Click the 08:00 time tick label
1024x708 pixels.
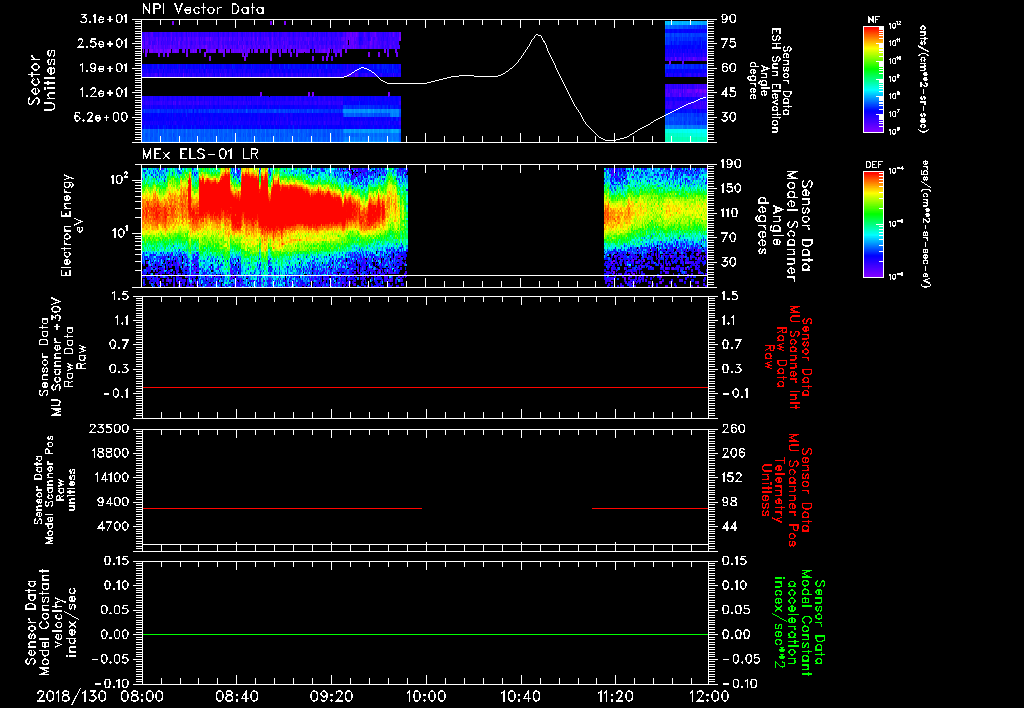142,696
